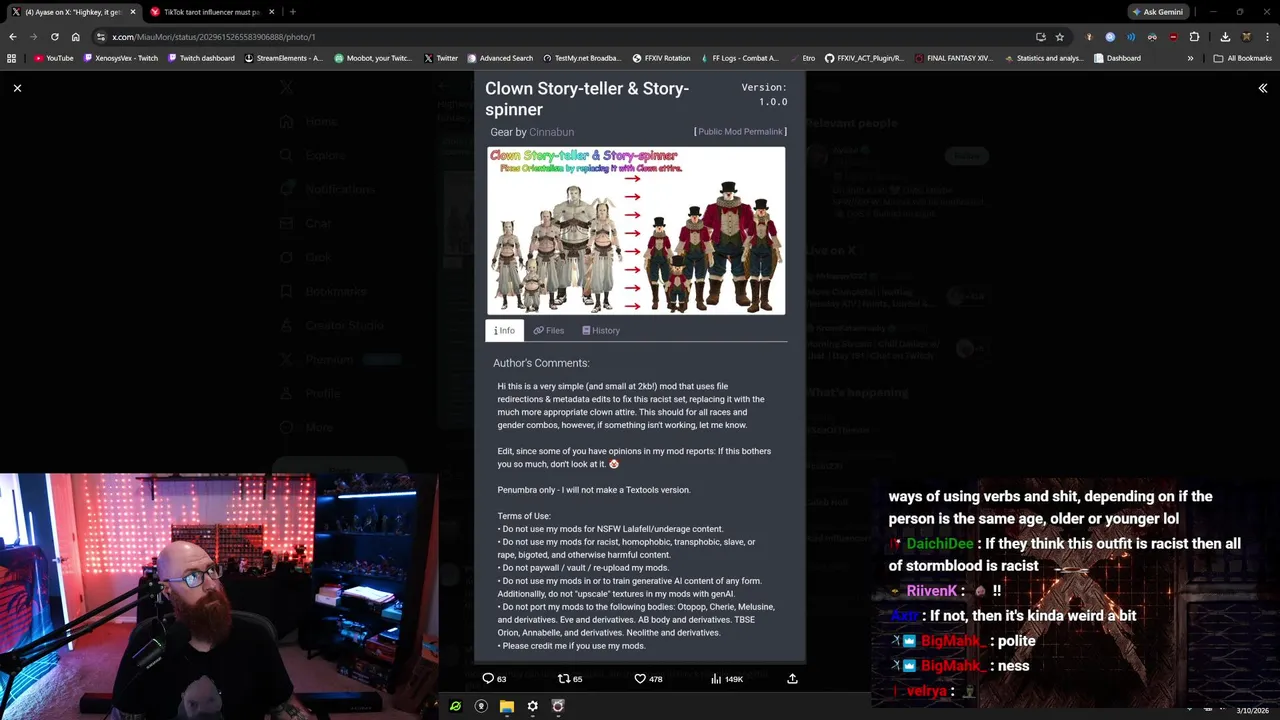Open the FF Logs - Combat bookmark

[738, 58]
